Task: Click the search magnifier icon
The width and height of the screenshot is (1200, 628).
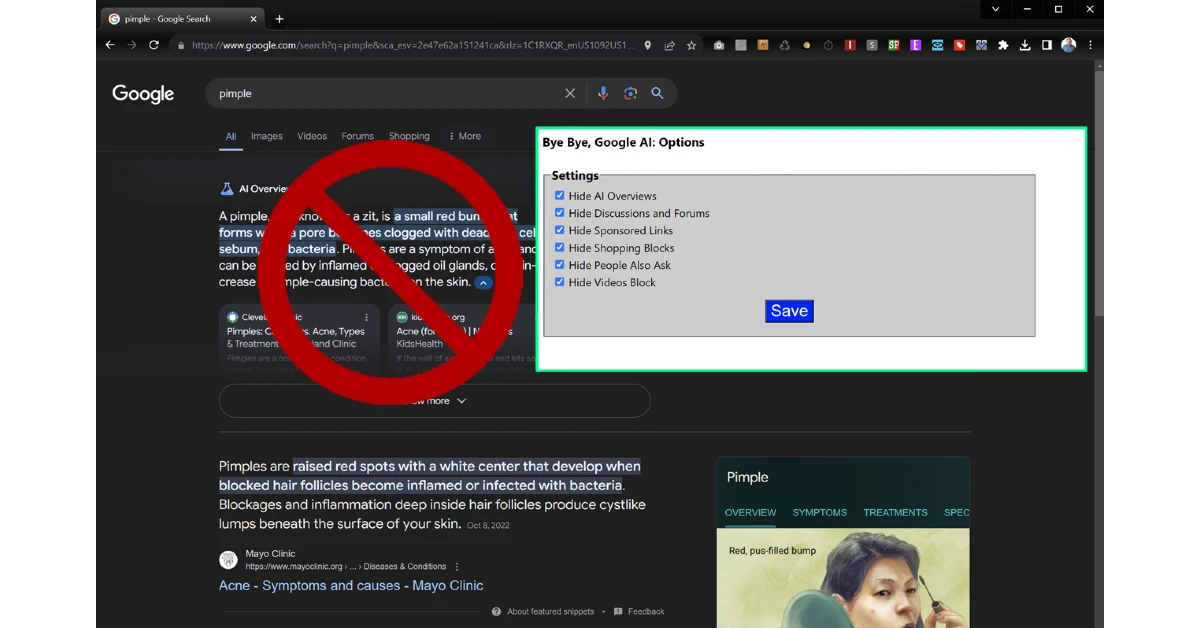Action: pos(657,93)
